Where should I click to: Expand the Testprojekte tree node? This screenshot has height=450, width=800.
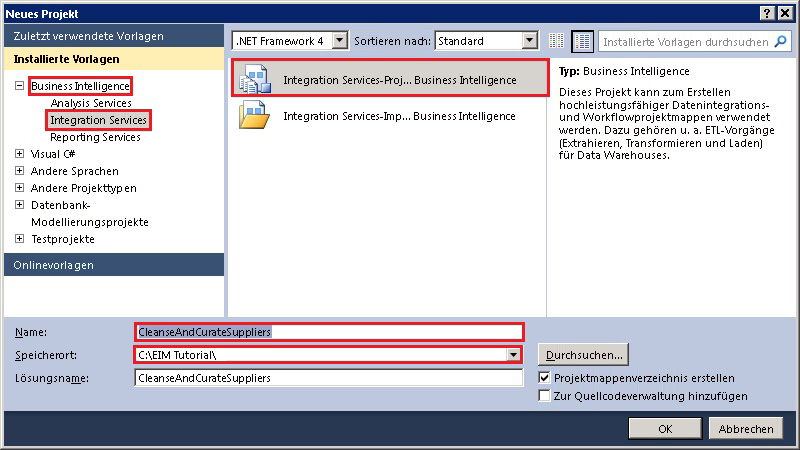point(19,238)
